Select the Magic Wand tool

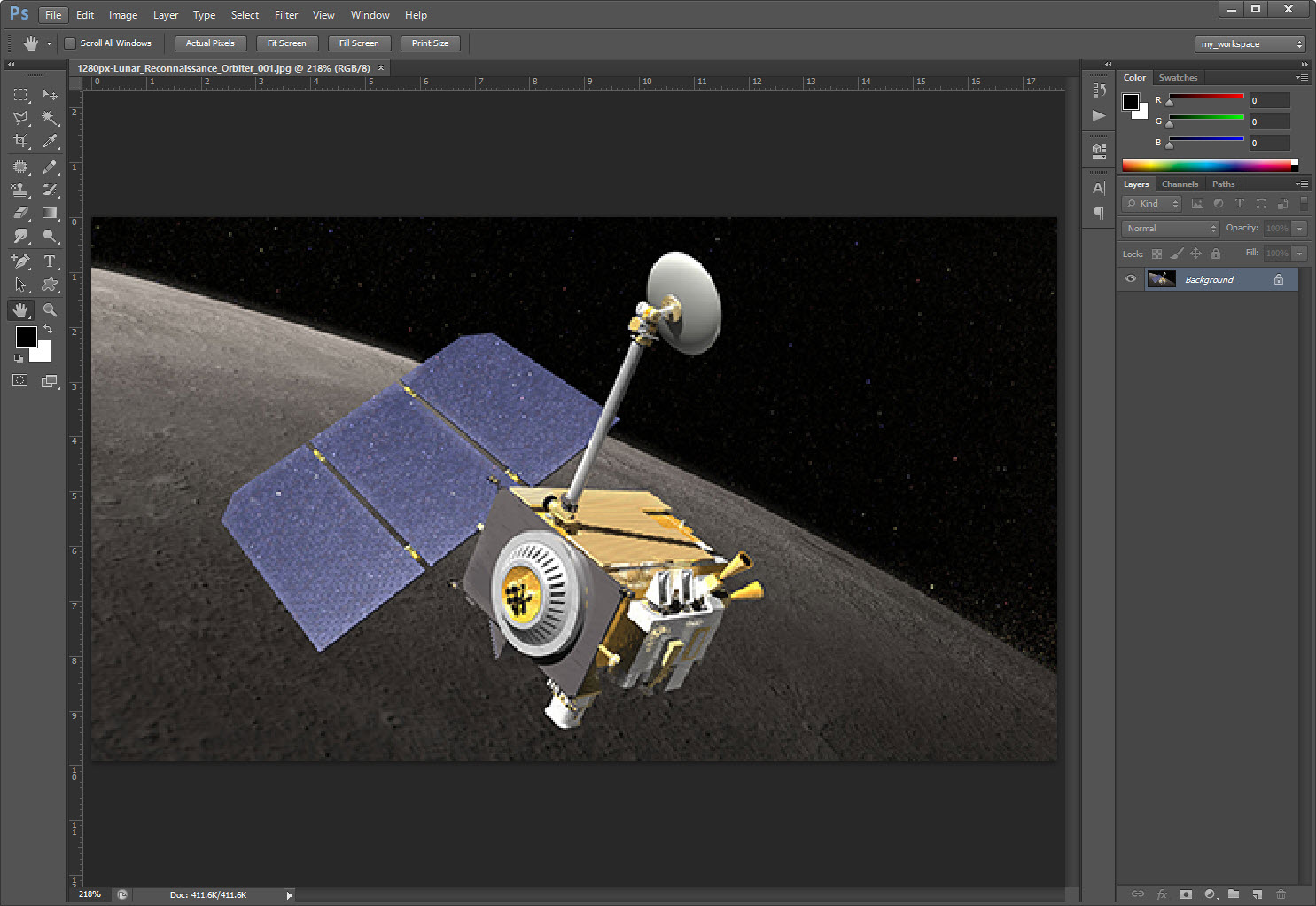tap(50, 118)
